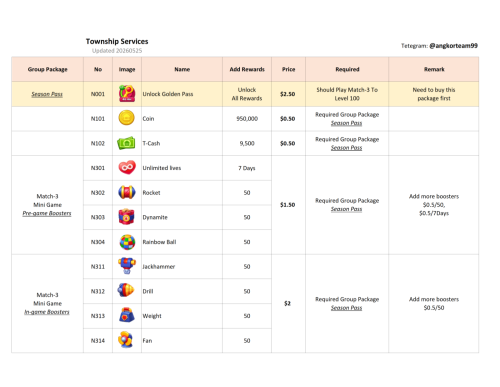Click the Add more boosters $0.5/50 remark
The width and height of the screenshot is (500, 387).
pyautogui.click(x=434, y=303)
